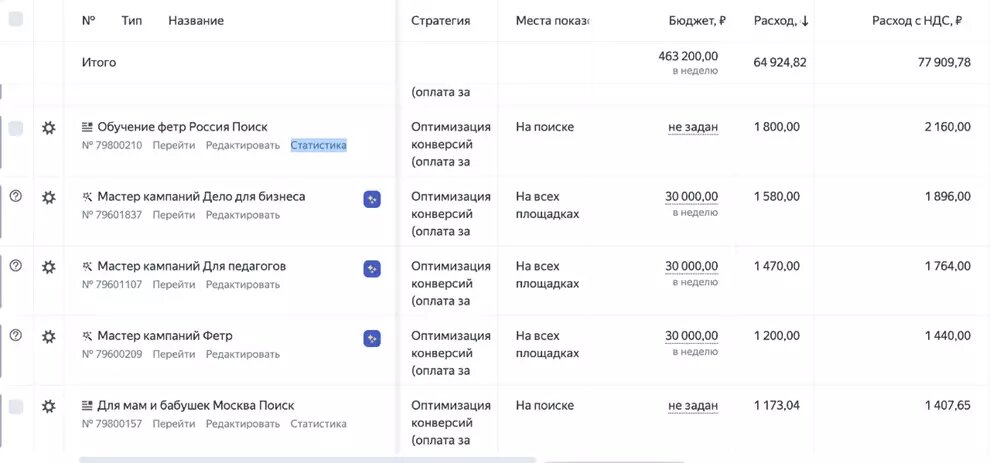This screenshot has height=463, width=990.
Task: Click campaign number № 79601107
Action: [x=112, y=284]
